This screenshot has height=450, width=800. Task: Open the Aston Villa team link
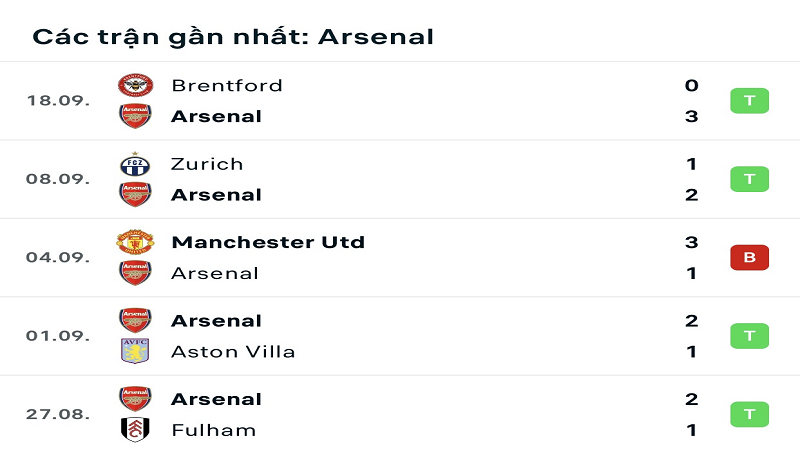[x=233, y=352]
